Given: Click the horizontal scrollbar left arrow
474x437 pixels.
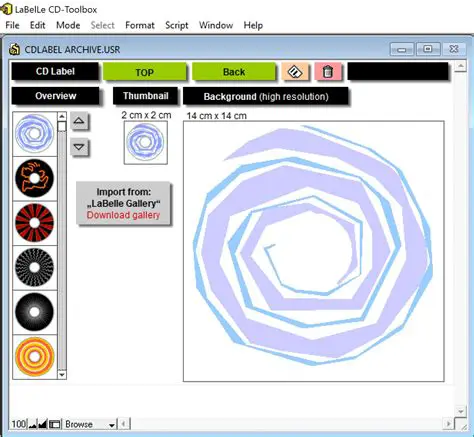Looking at the screenshot, I should click(124, 424).
